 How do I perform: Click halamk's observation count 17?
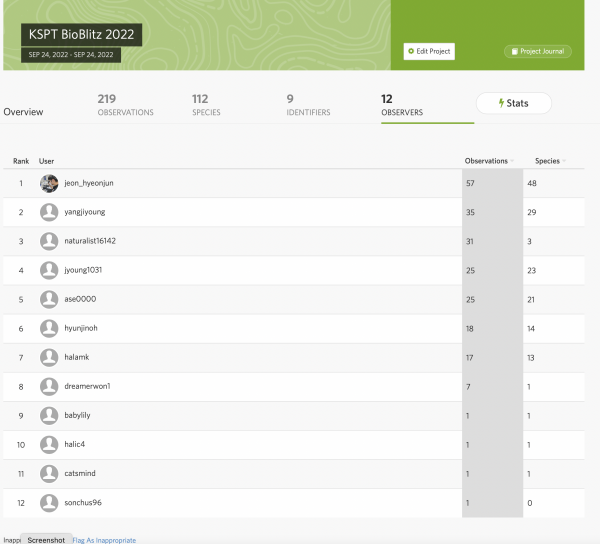pyautogui.click(x=470, y=358)
